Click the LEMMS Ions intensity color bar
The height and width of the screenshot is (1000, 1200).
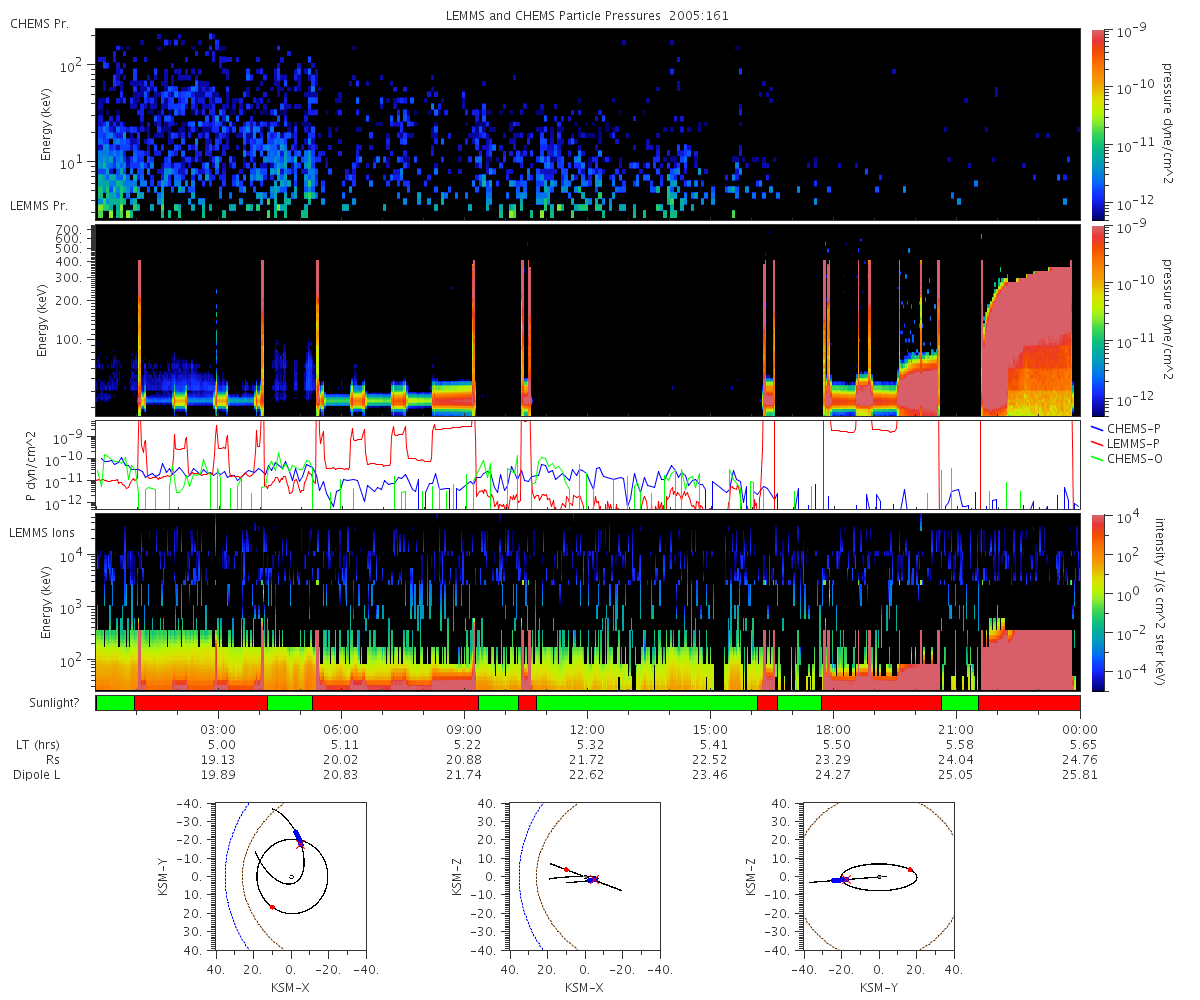pos(1099,603)
